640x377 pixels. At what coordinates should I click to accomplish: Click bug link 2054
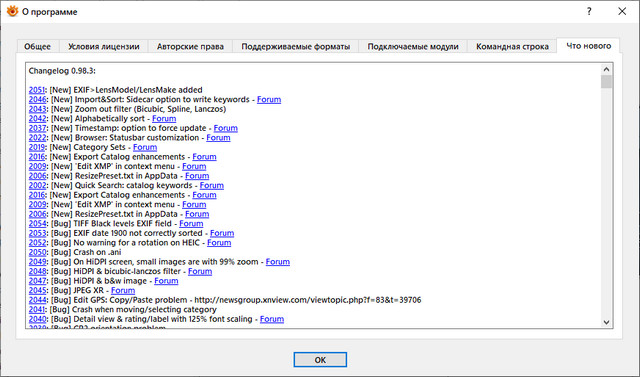click(x=37, y=224)
